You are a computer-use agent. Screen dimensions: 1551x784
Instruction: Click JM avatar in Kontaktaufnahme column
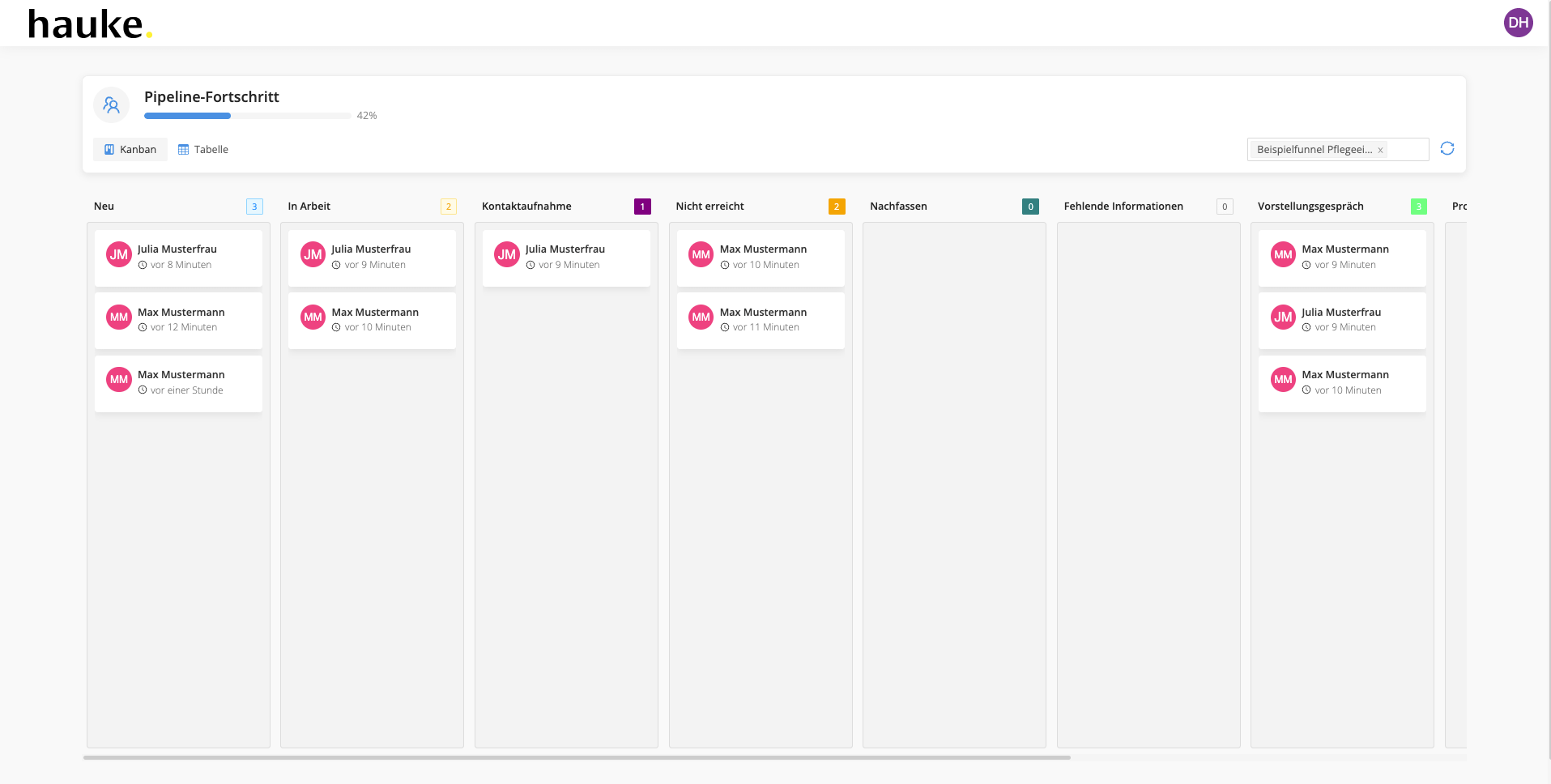(x=507, y=254)
